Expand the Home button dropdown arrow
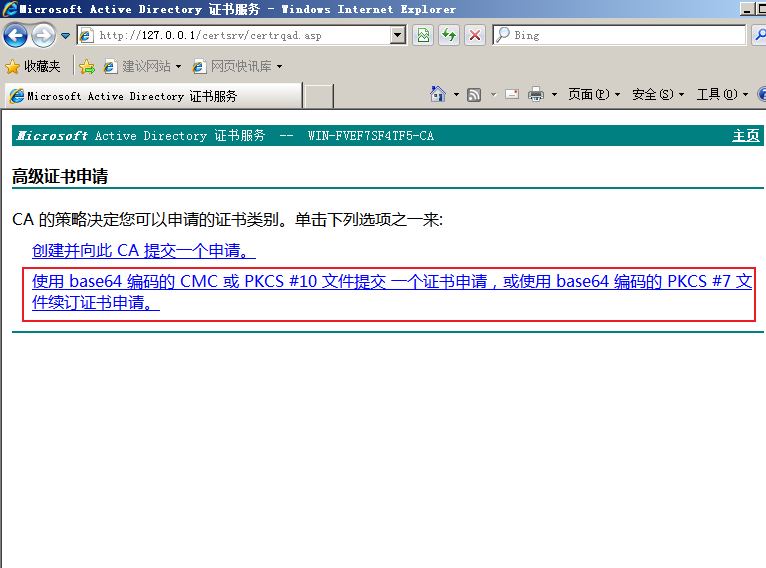 456,94
